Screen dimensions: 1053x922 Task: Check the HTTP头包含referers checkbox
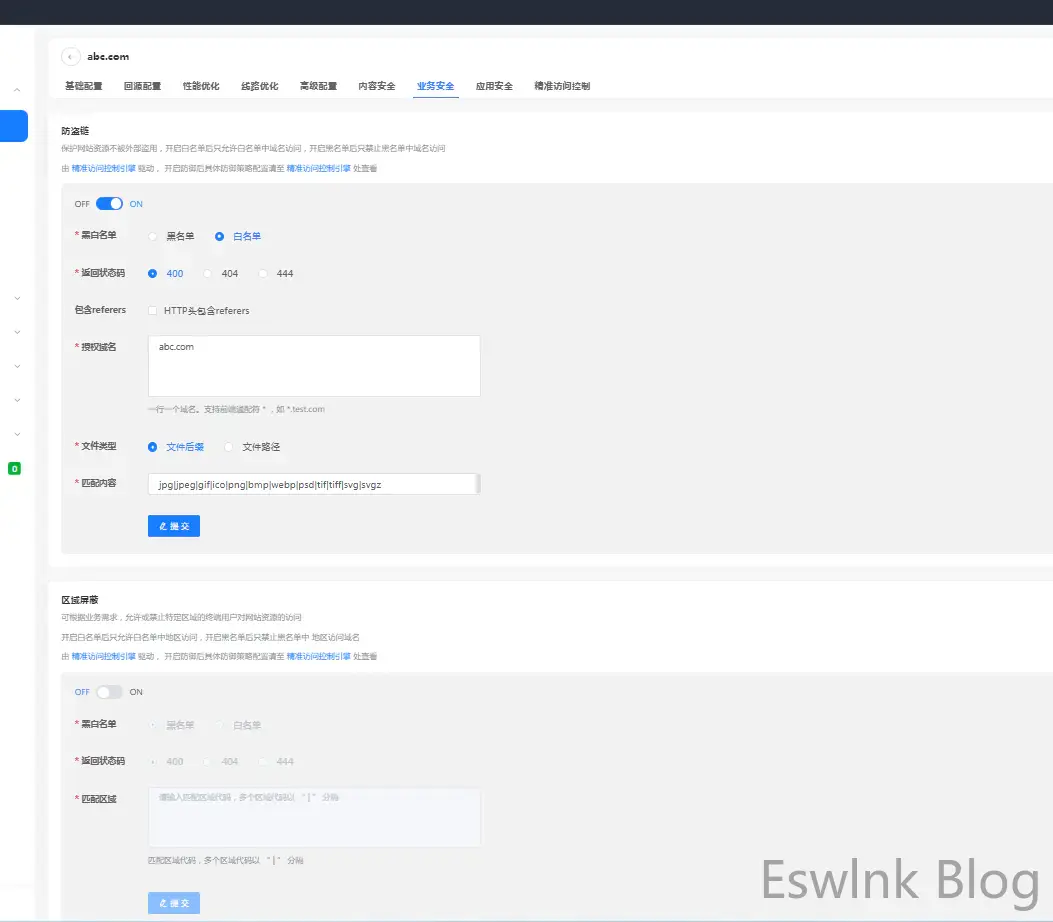(153, 311)
